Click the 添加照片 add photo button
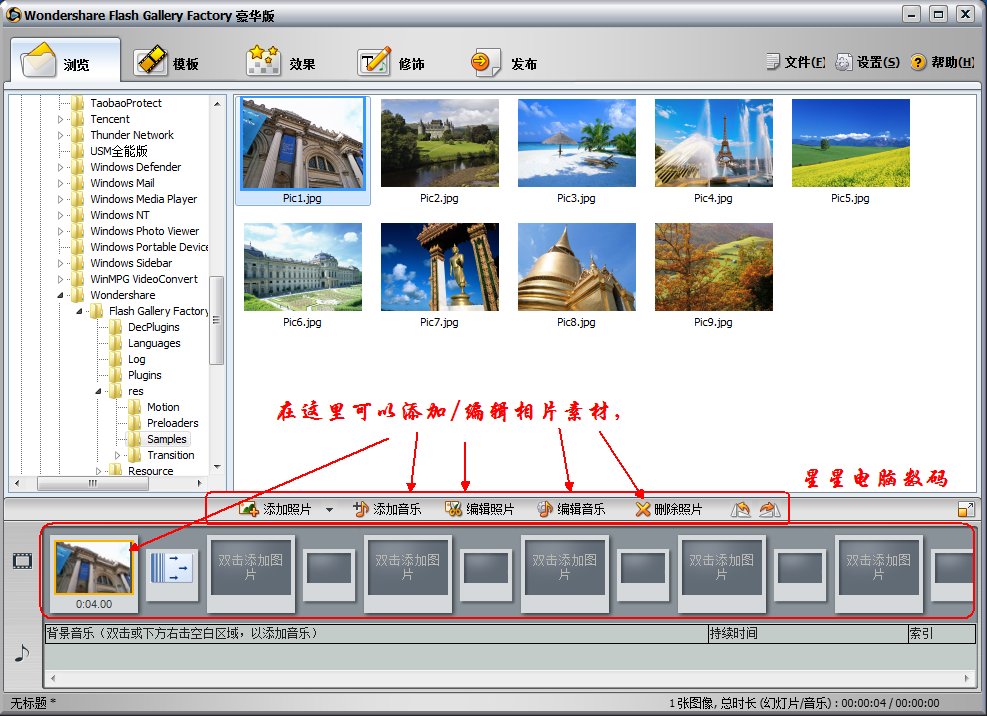This screenshot has width=987, height=716. (276, 509)
